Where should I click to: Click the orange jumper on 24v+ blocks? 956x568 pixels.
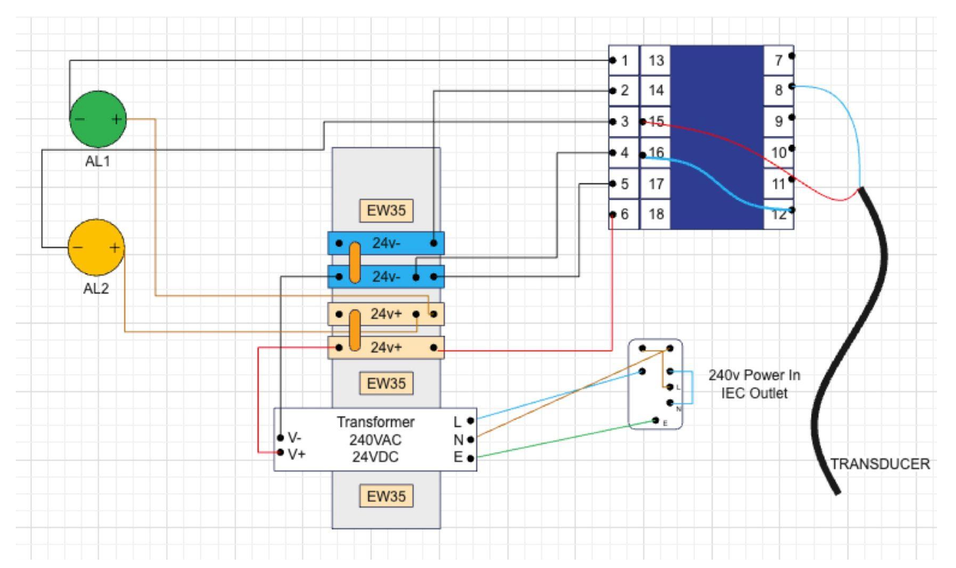tap(355, 330)
